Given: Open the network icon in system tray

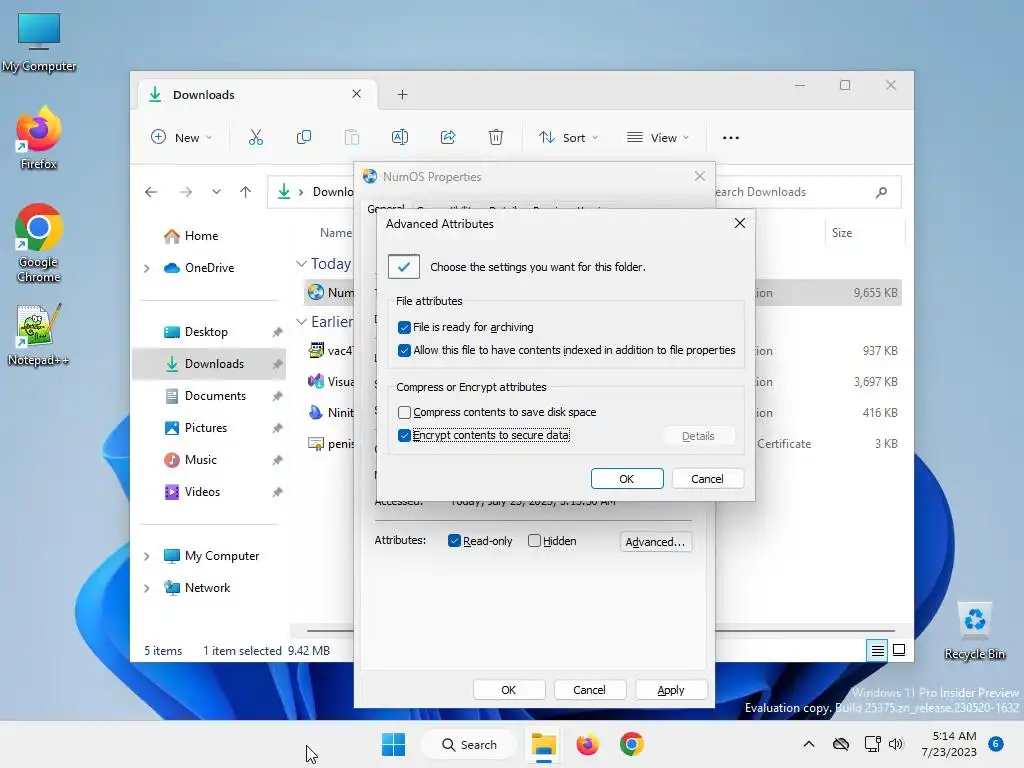Looking at the screenshot, I should (872, 744).
